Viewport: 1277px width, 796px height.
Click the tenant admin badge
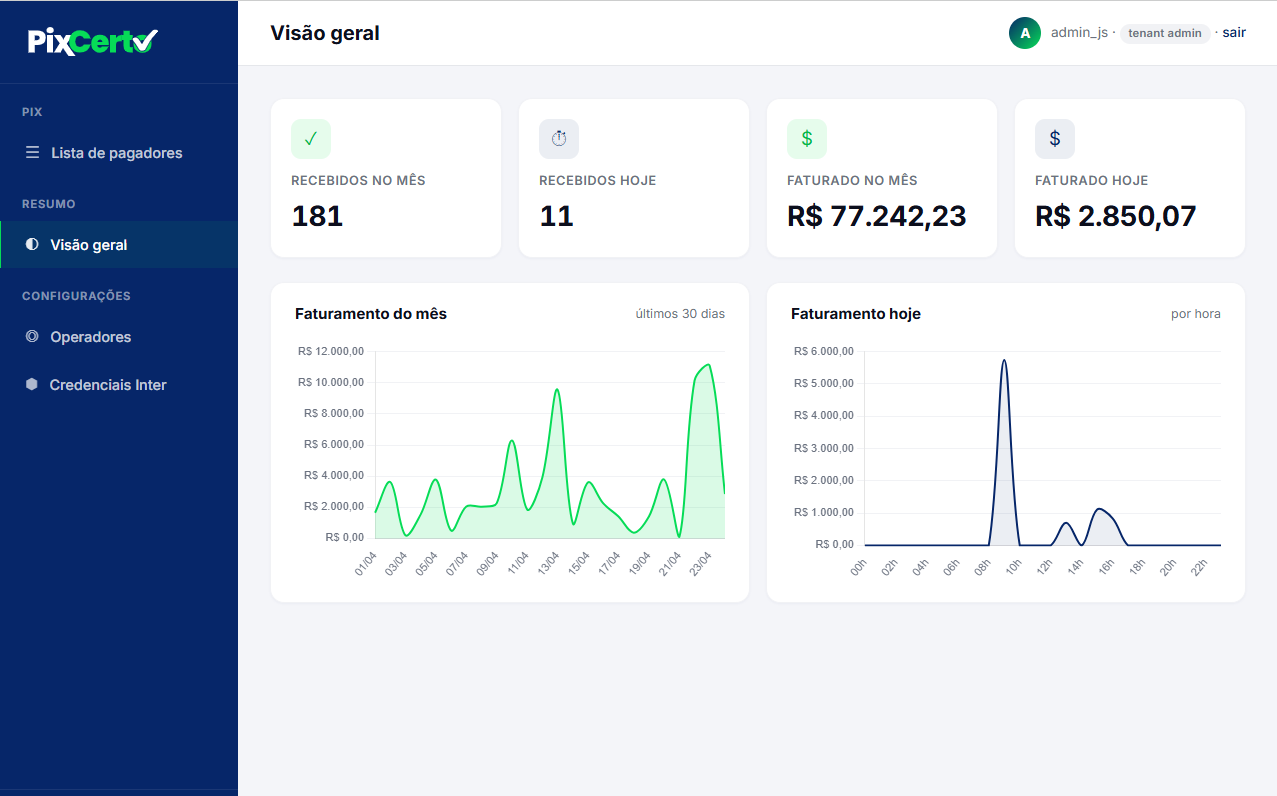click(1165, 33)
